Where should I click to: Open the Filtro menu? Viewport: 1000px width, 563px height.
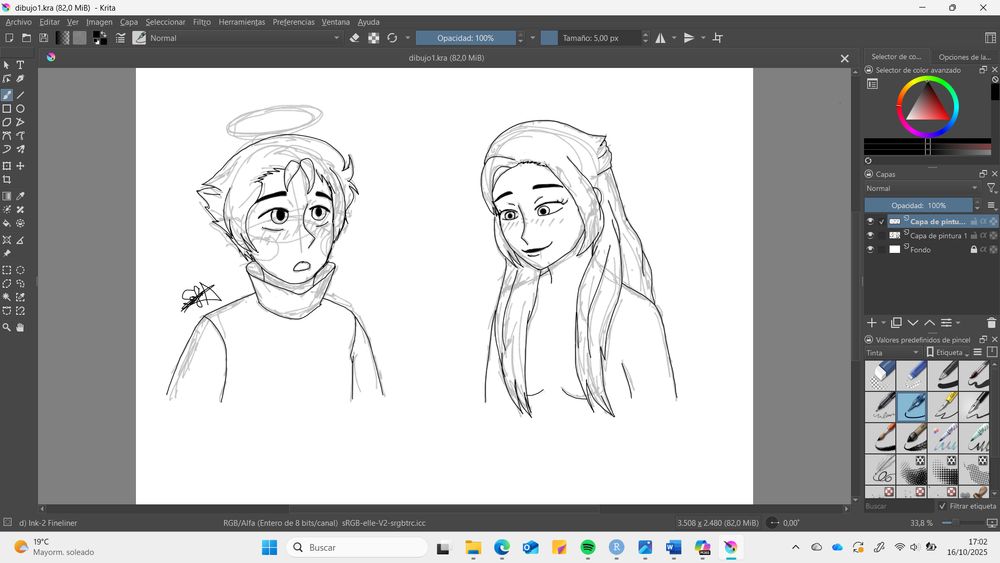pos(201,22)
